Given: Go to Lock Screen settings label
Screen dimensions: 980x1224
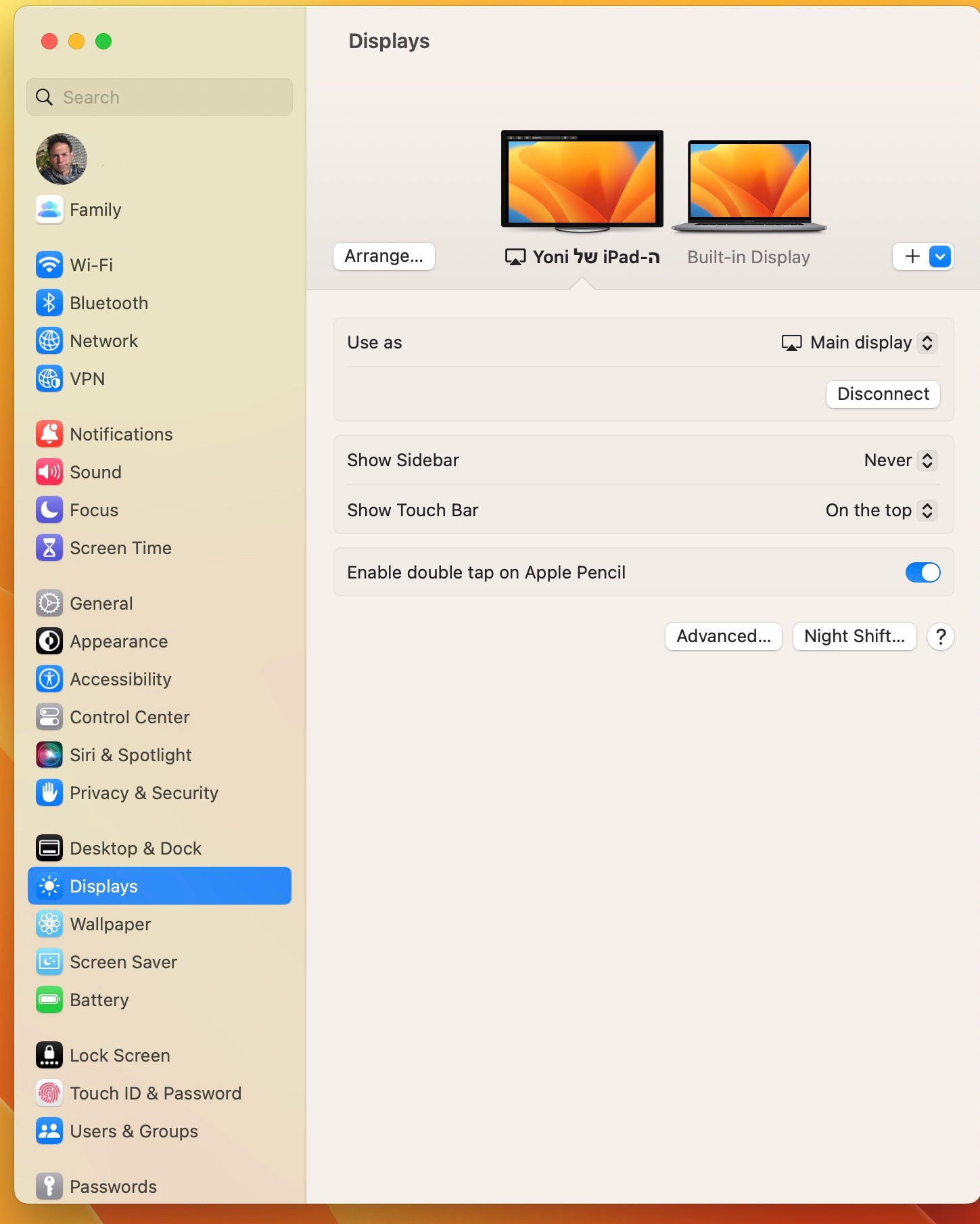Looking at the screenshot, I should [120, 1056].
